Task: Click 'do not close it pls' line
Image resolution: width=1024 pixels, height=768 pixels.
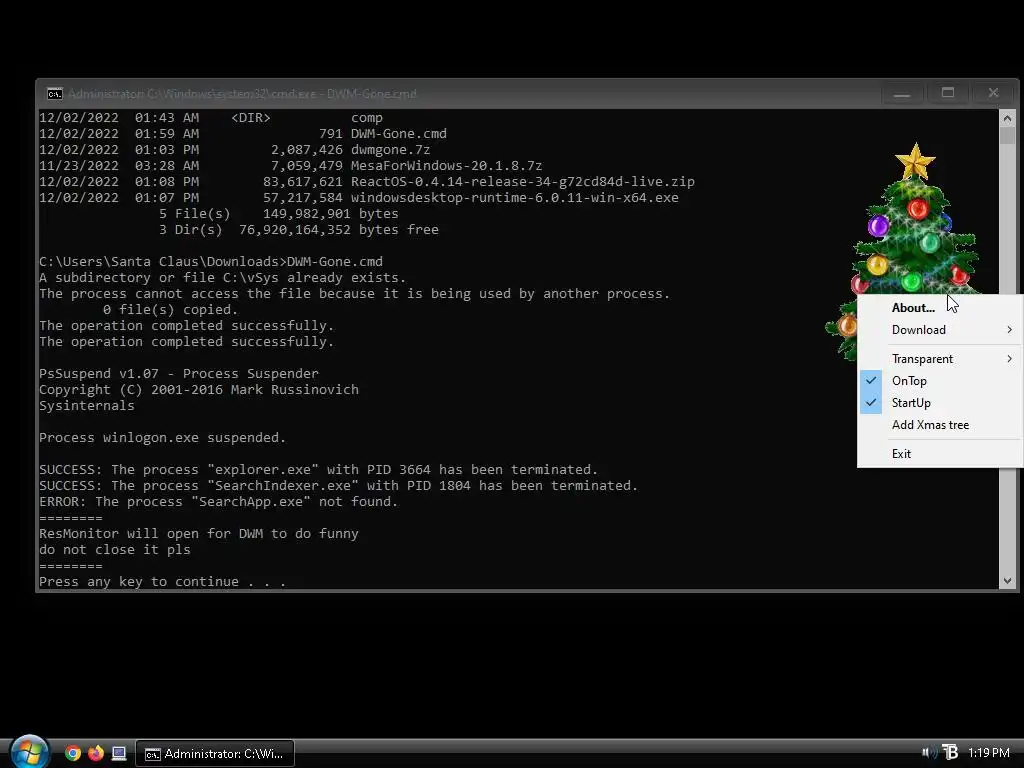Action: (x=115, y=550)
